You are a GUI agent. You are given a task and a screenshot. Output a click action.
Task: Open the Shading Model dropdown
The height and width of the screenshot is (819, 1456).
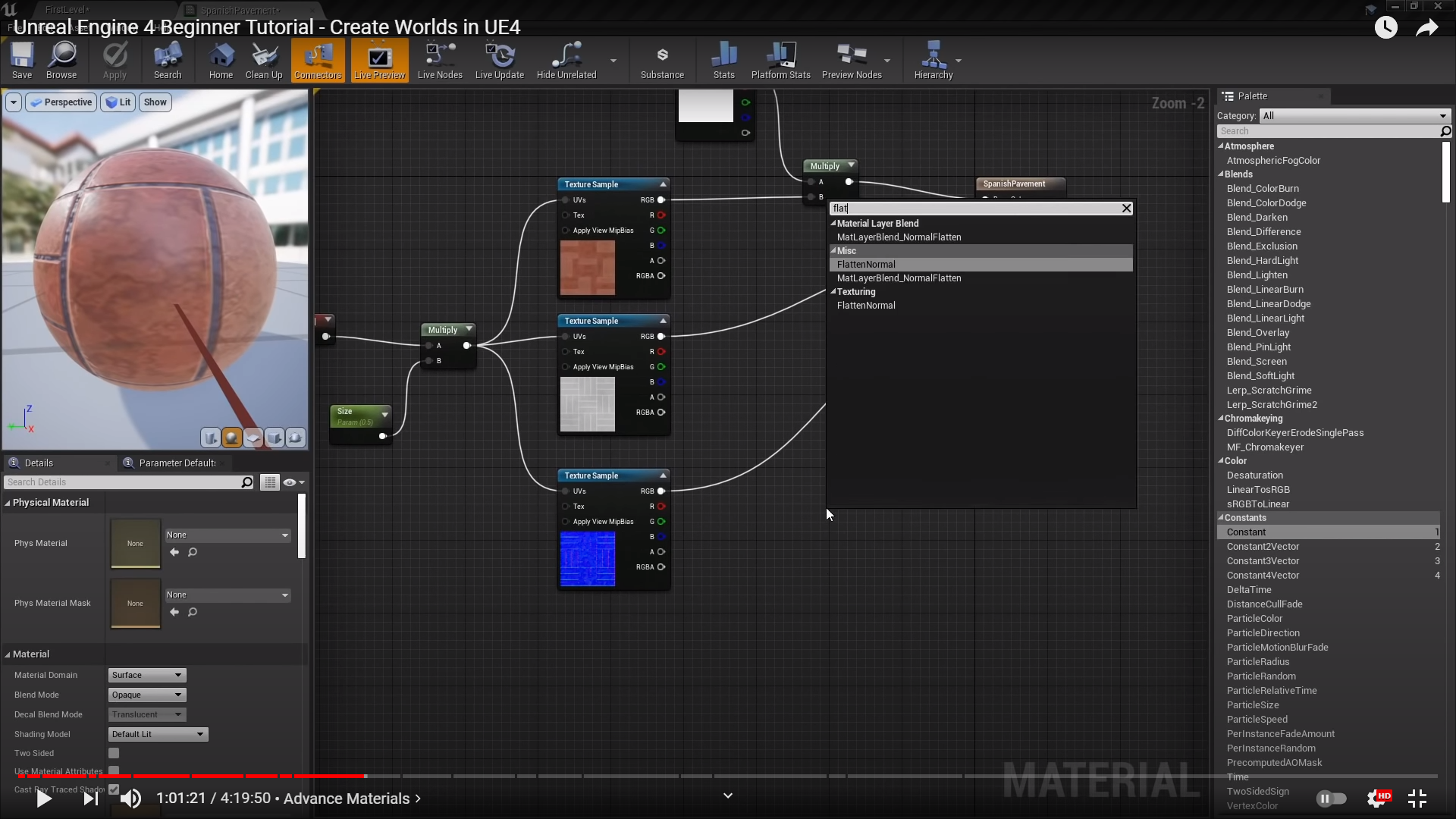click(x=158, y=734)
